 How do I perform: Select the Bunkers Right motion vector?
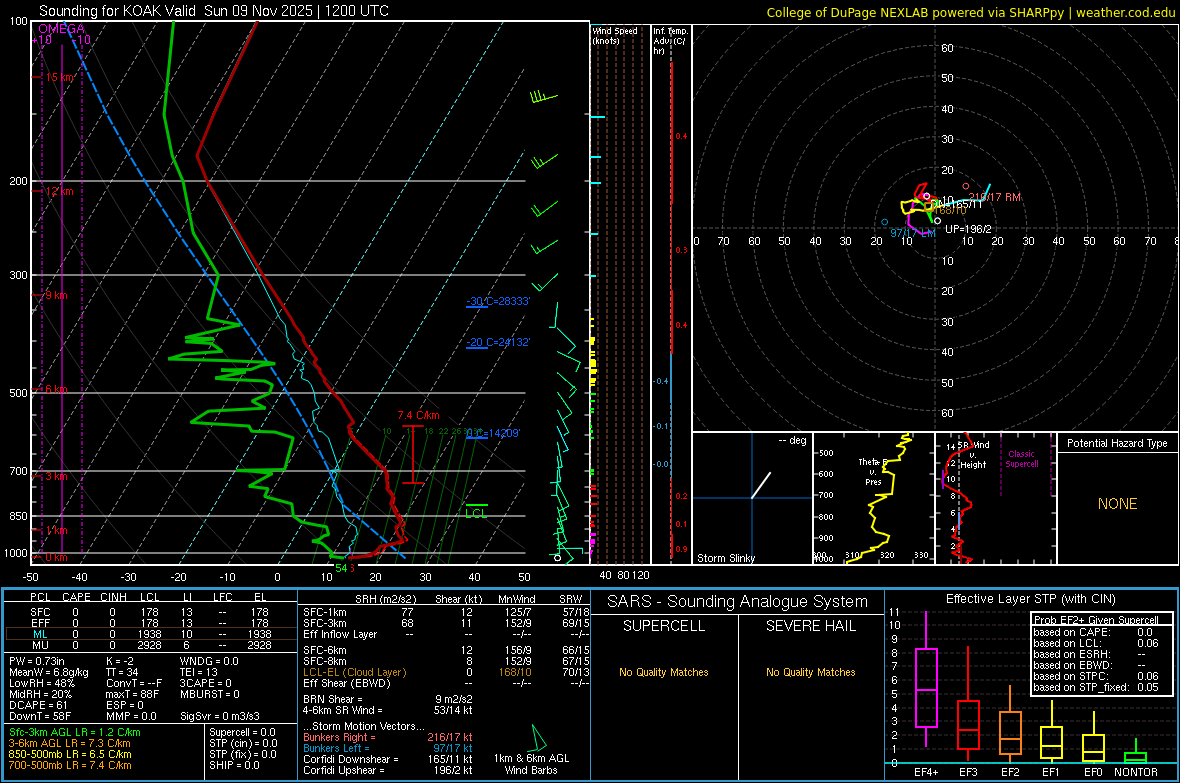[x=388, y=738]
